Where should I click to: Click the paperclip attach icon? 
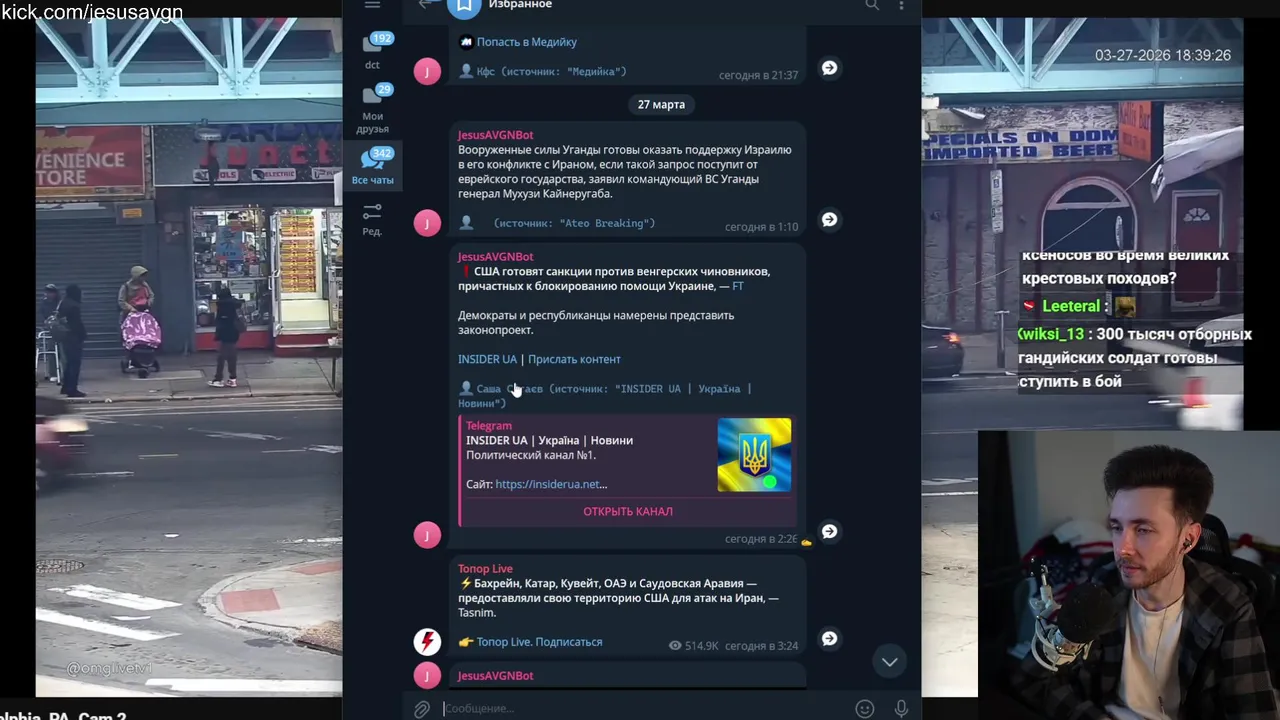[422, 709]
